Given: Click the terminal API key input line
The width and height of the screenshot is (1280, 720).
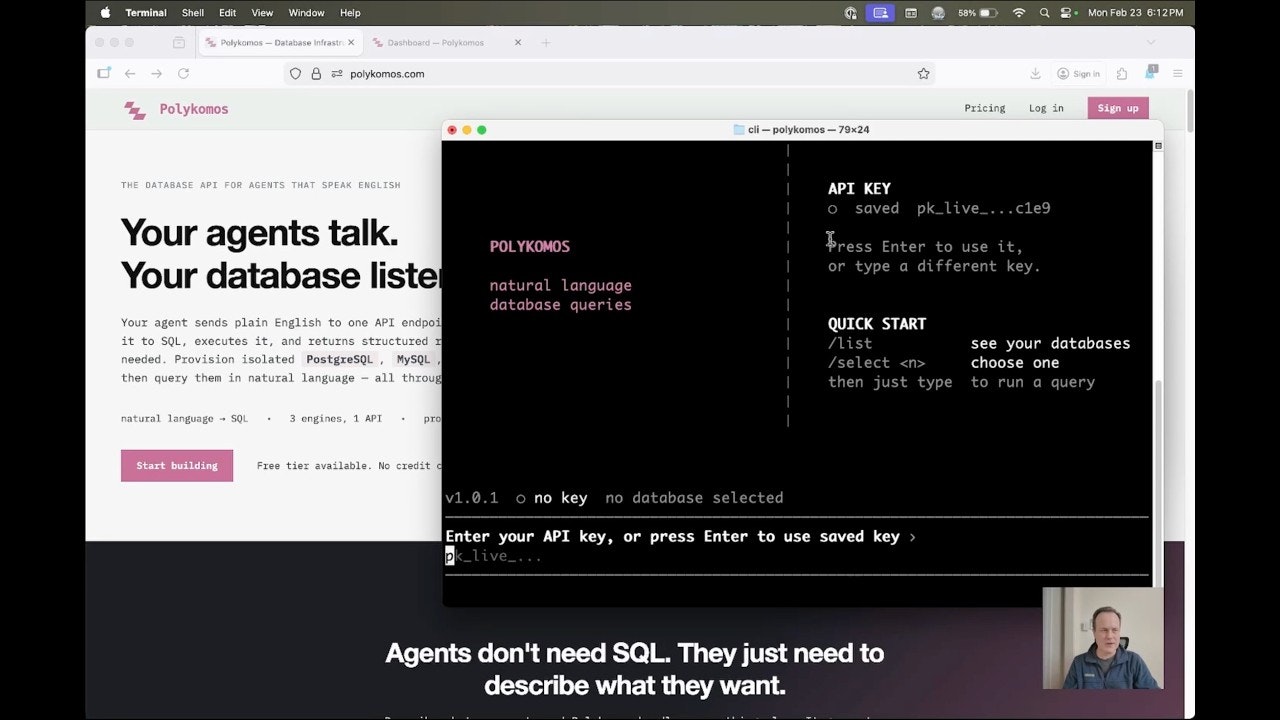Looking at the screenshot, I should [796, 556].
